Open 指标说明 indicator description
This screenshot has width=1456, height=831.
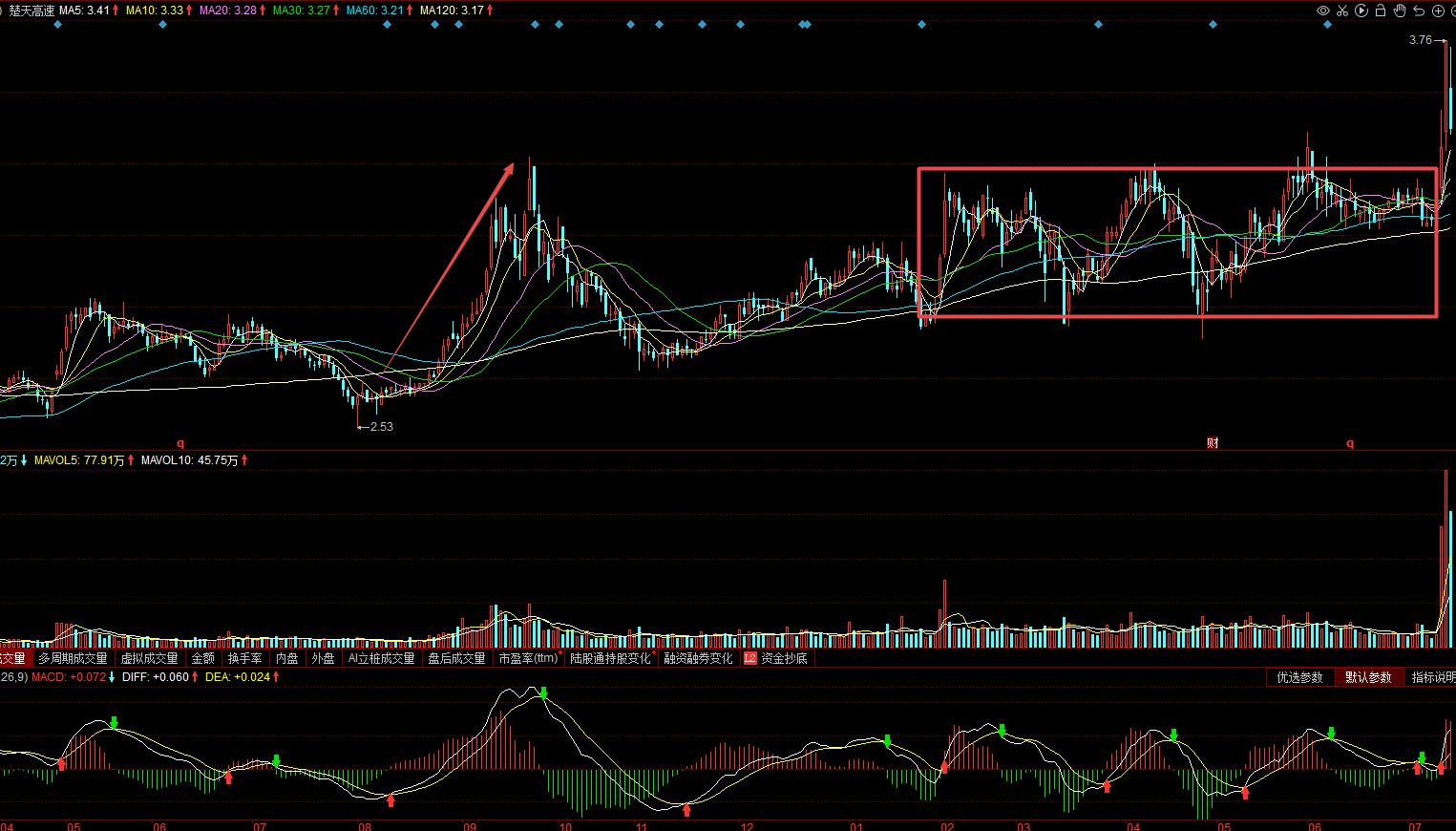tap(1432, 677)
